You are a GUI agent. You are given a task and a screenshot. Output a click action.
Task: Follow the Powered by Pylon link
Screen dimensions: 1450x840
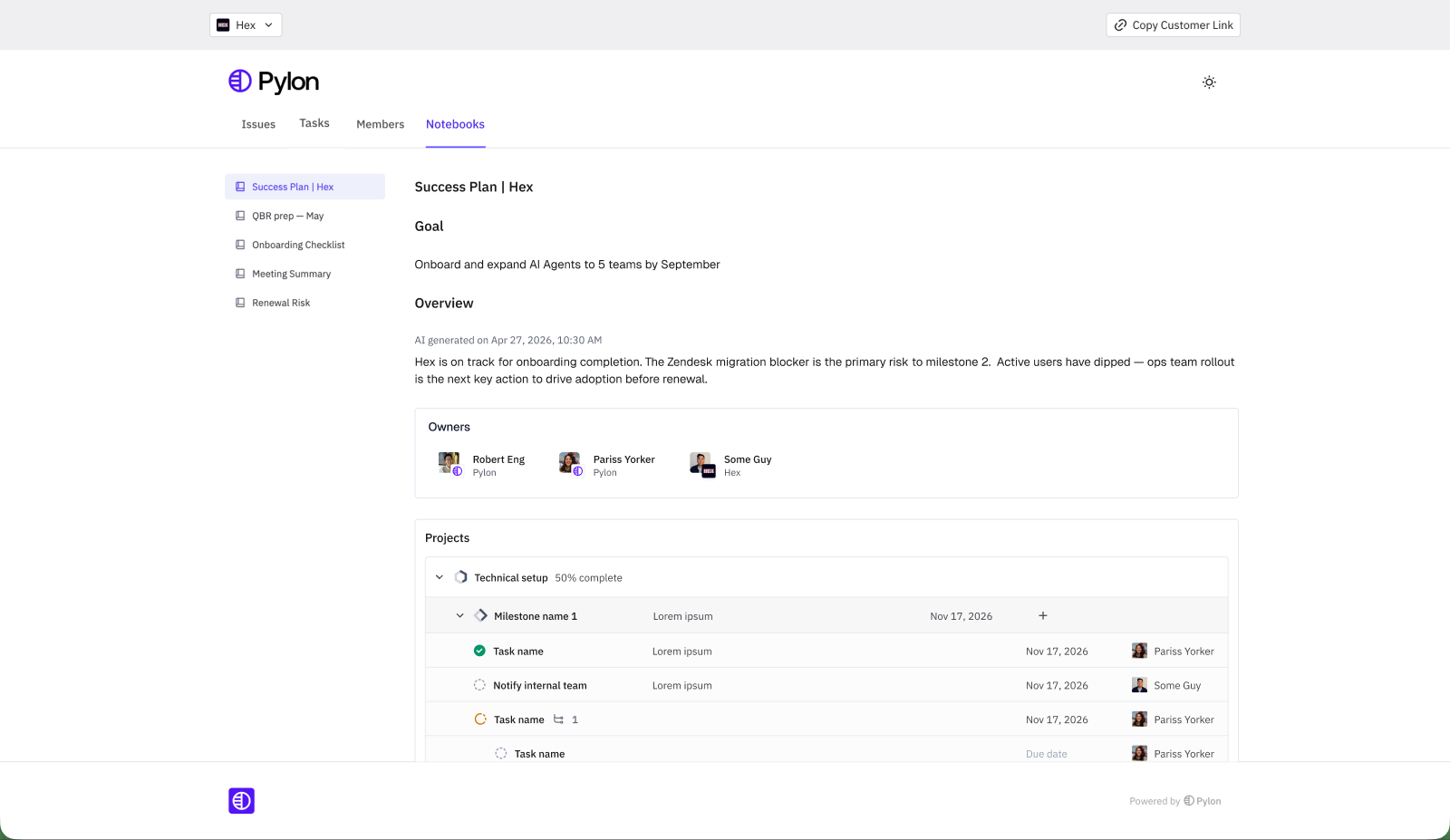[1175, 801]
